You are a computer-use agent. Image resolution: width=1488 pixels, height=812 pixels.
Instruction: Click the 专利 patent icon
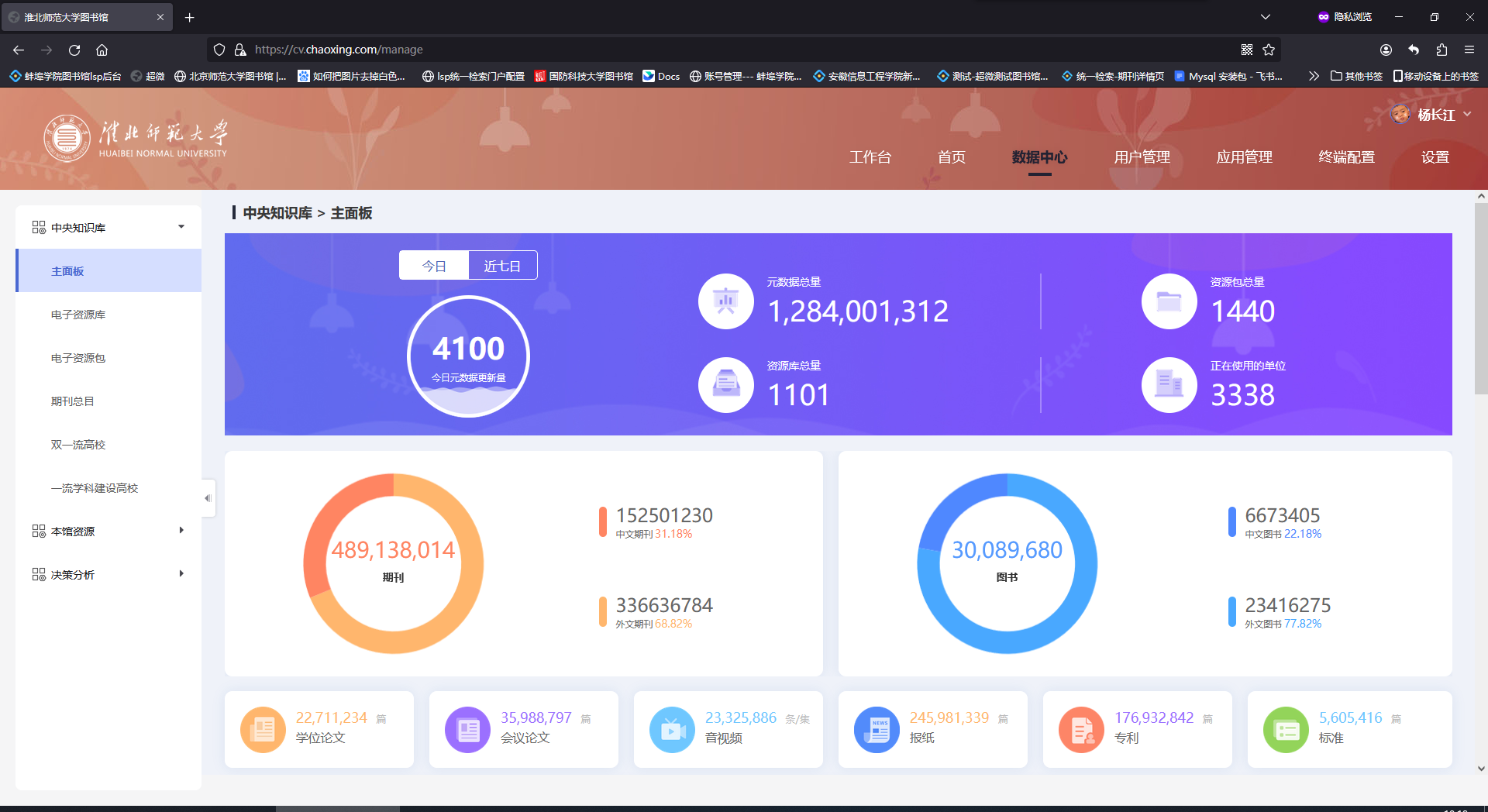(1081, 729)
